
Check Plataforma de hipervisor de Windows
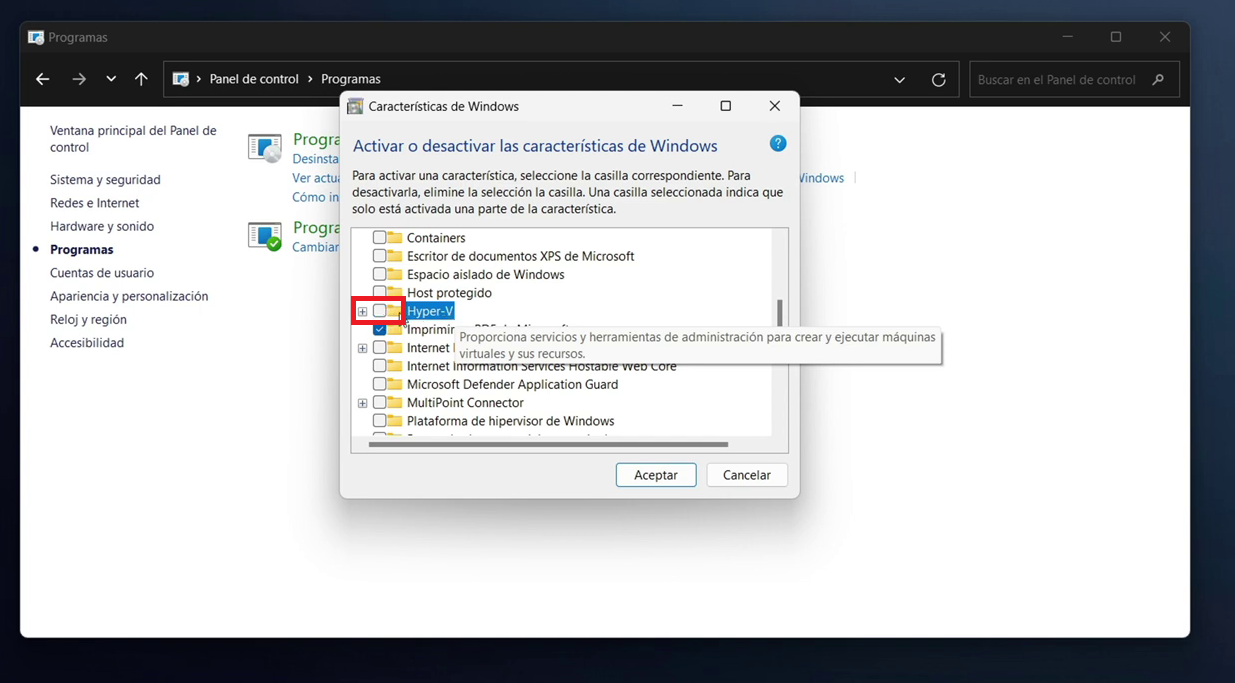point(379,421)
